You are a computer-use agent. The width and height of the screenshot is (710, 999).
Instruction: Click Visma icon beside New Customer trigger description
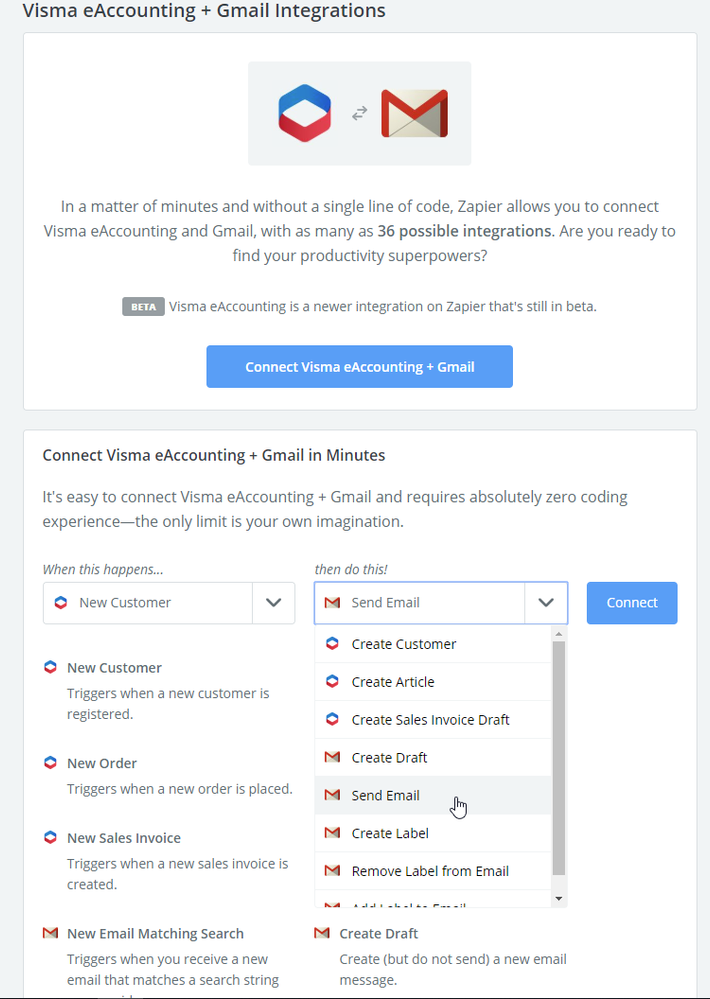(50, 667)
